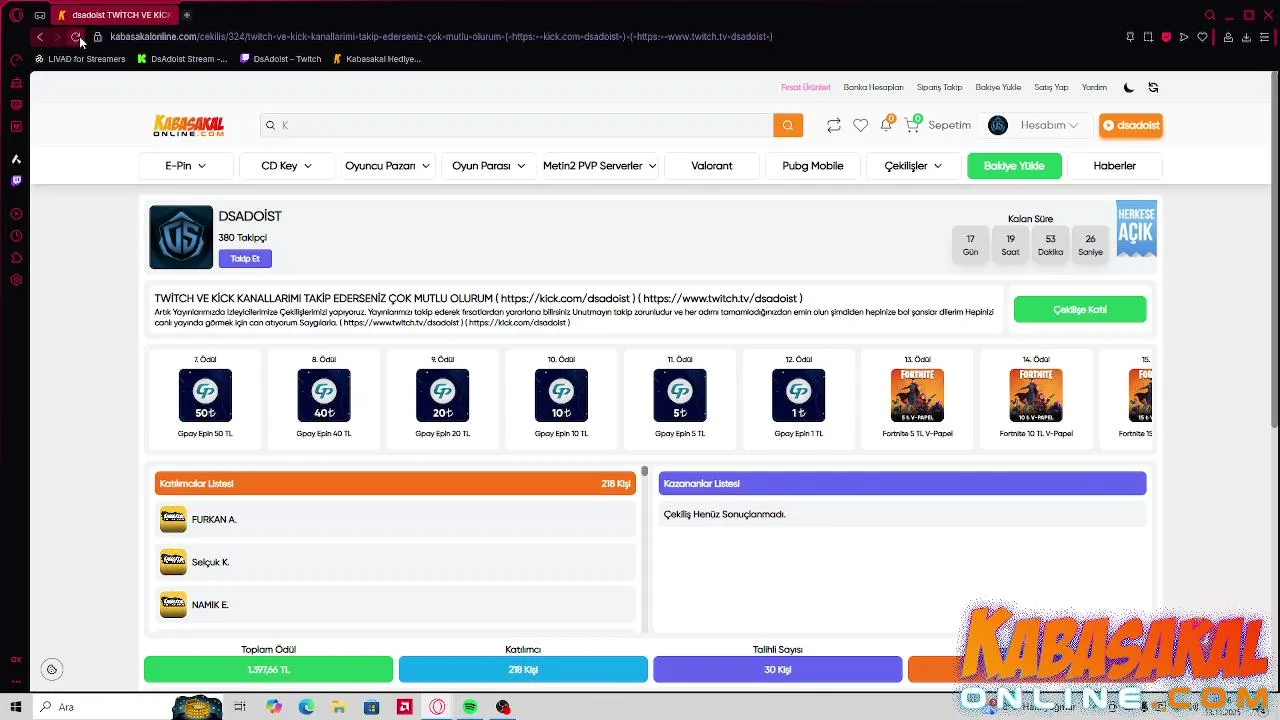Screen dimensions: 1280x720
Task: Open Windows Start button
Action: pyautogui.click(x=16, y=707)
